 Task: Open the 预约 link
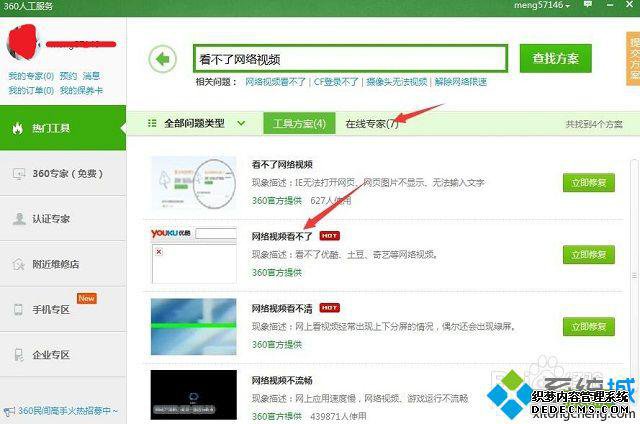[68, 76]
